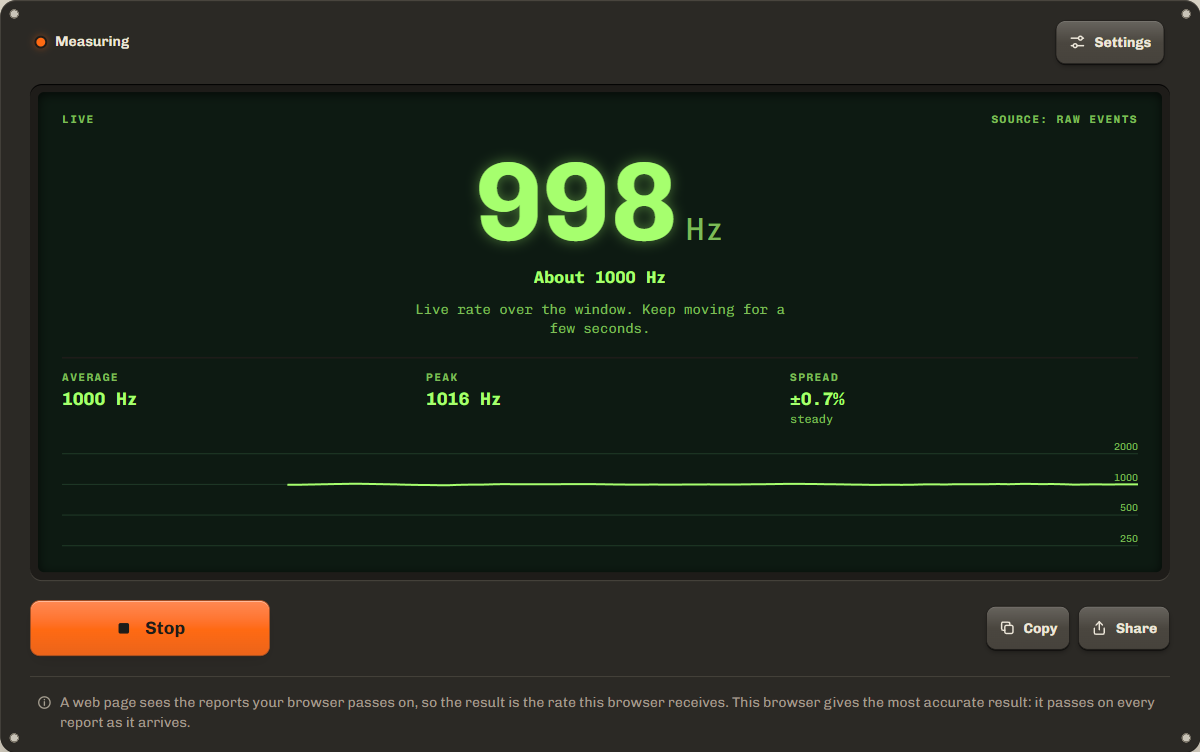The image size is (1200, 752).
Task: Click the square stop icon
Action: click(x=124, y=628)
